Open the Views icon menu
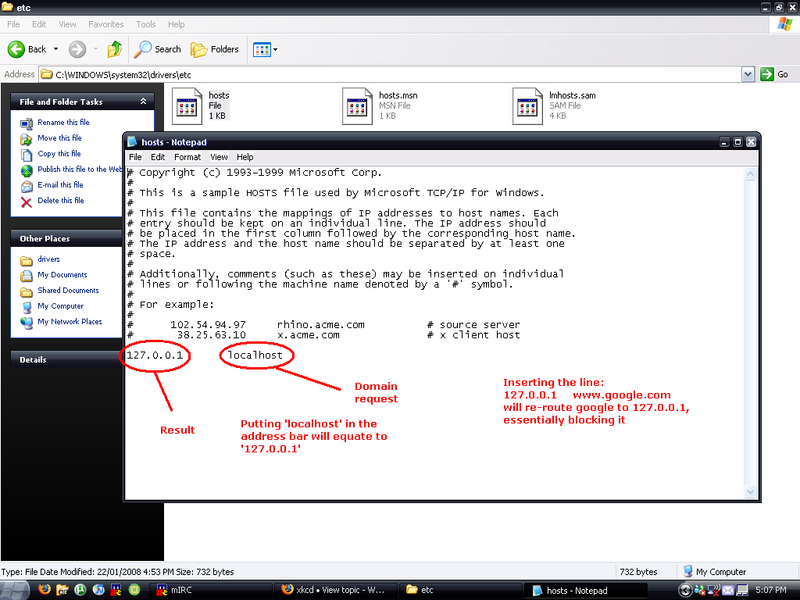The width and height of the screenshot is (800, 600). [261, 49]
